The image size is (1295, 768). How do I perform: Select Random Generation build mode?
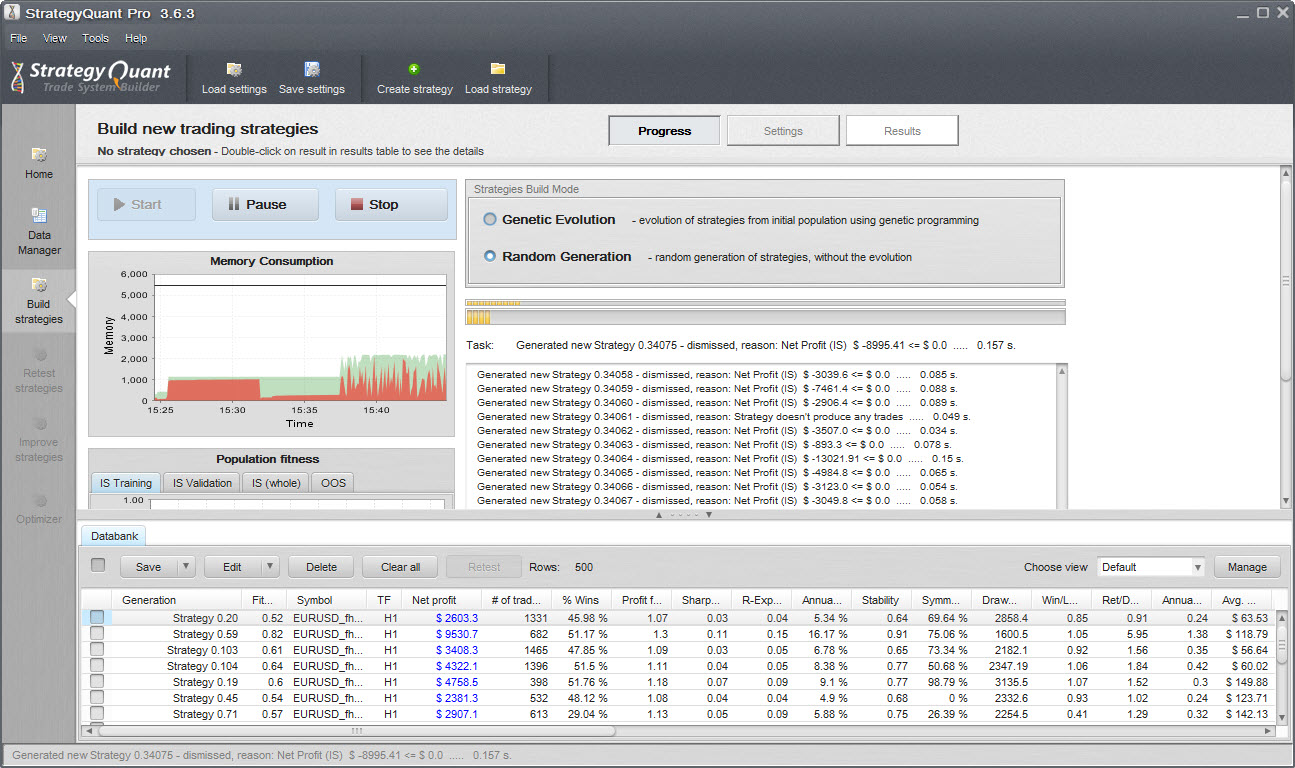click(490, 256)
